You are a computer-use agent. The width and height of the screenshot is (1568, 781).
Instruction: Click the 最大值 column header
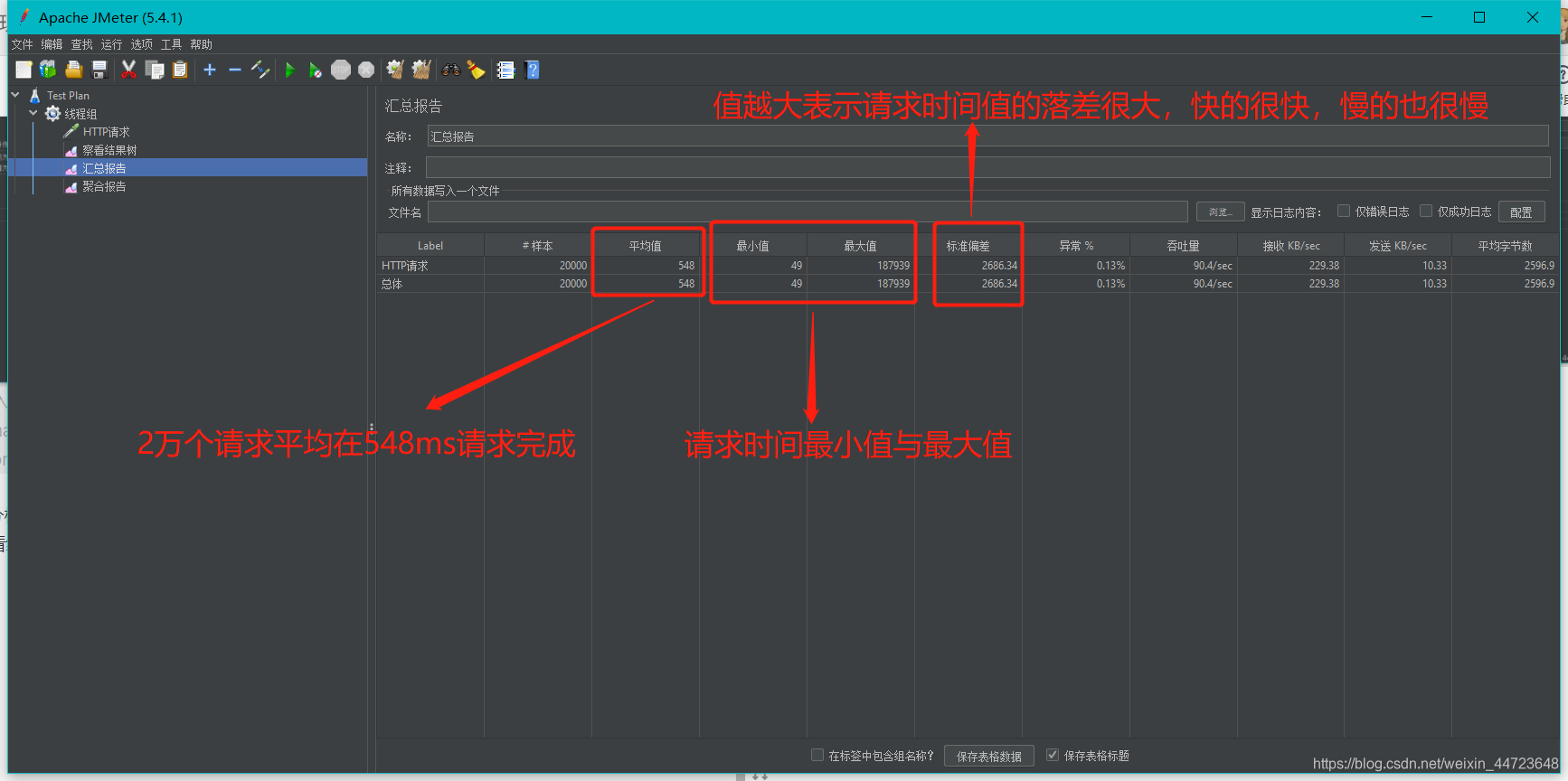[860, 246]
